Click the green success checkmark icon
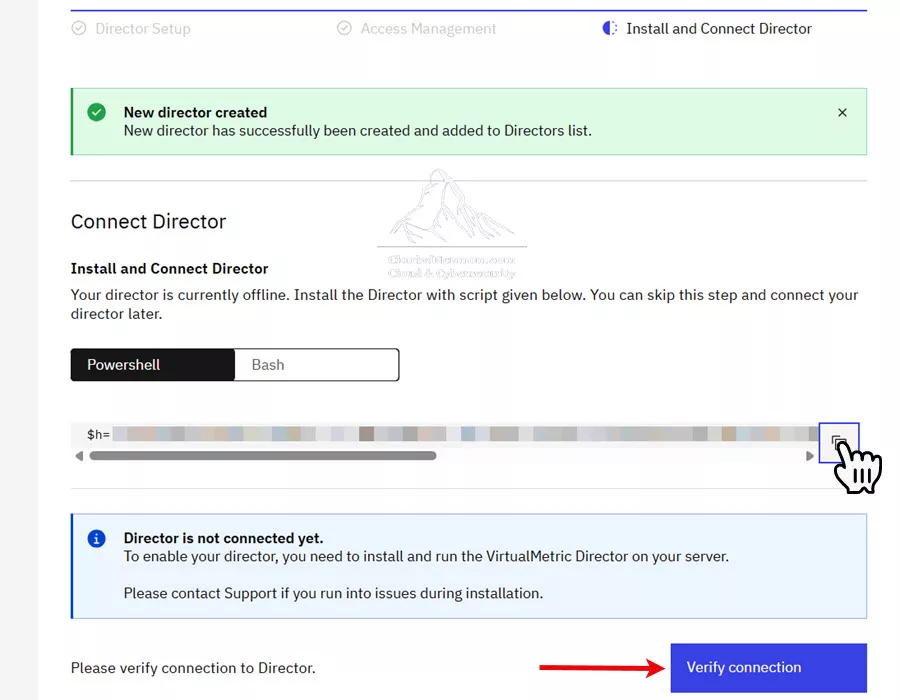 (96, 112)
